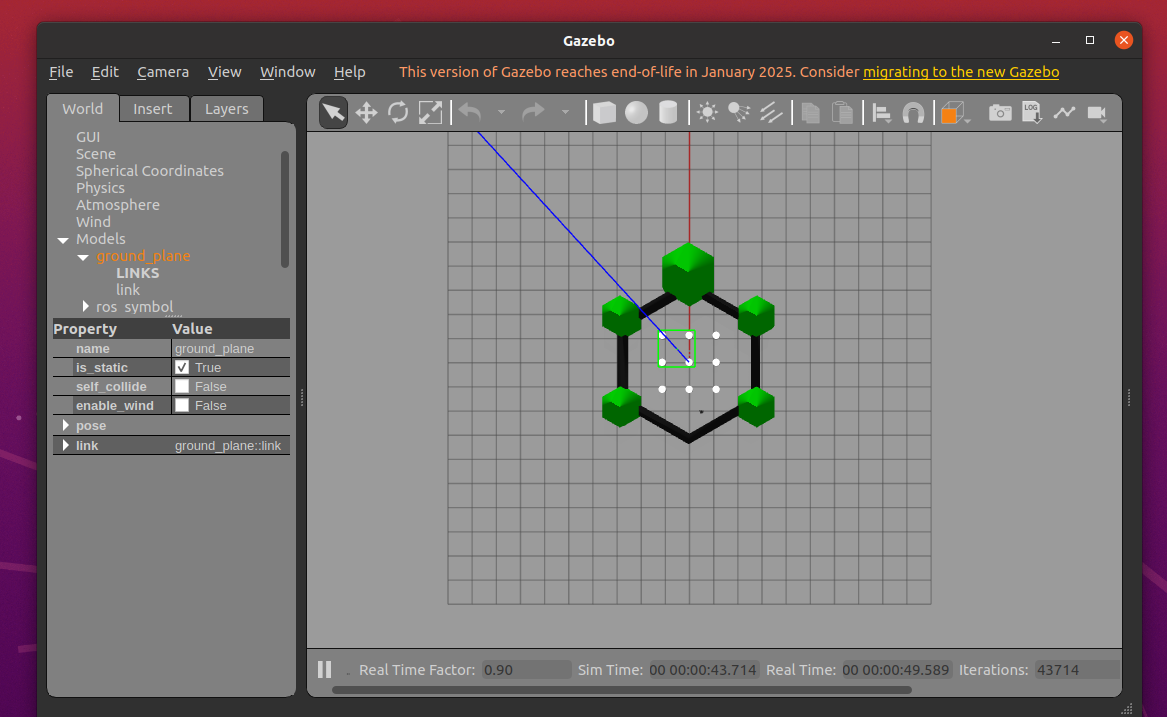This screenshot has width=1167, height=717.
Task: Toggle the self_collide checkbox
Action: 182,386
